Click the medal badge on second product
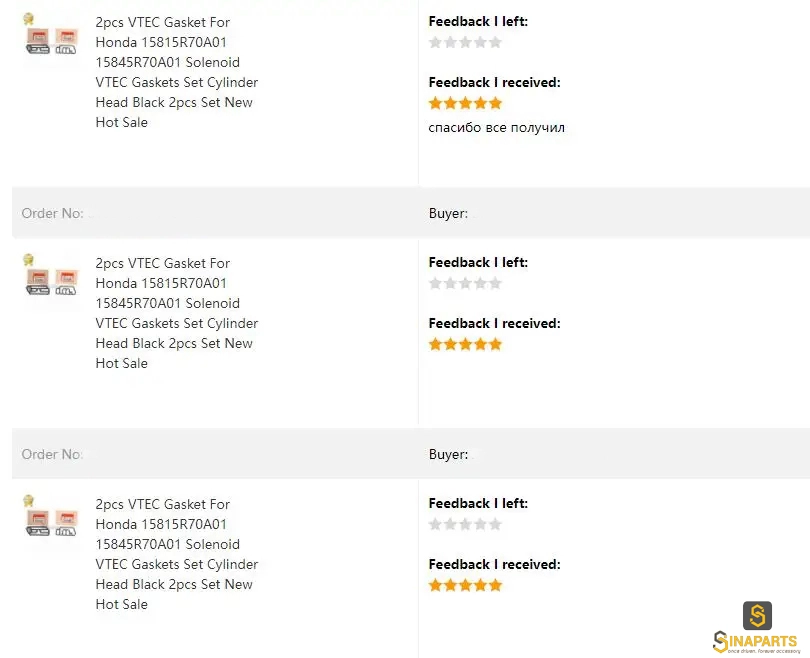 pyautogui.click(x=28, y=260)
